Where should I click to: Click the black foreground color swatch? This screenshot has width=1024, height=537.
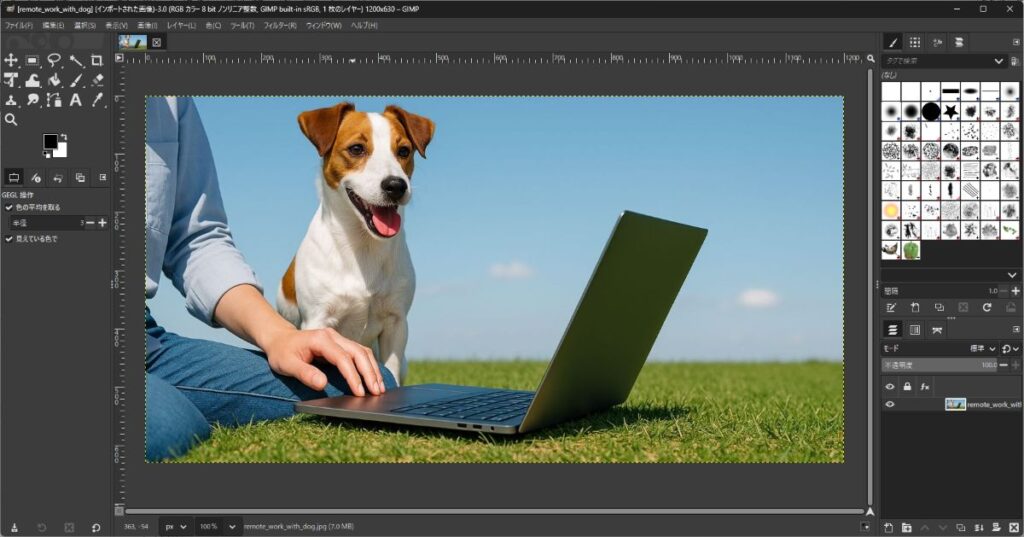[x=50, y=142]
